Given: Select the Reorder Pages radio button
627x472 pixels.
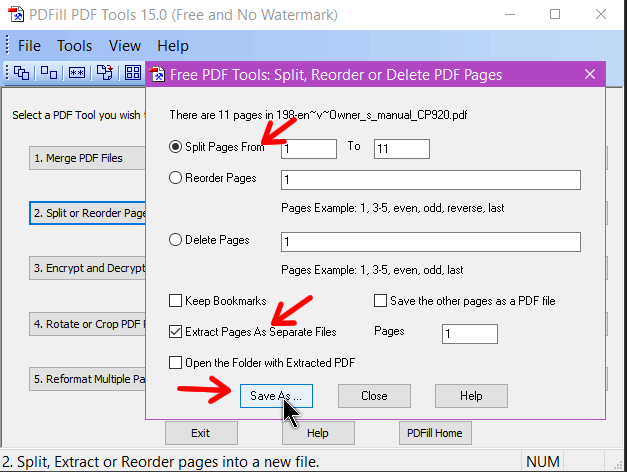Looking at the screenshot, I should [175, 178].
